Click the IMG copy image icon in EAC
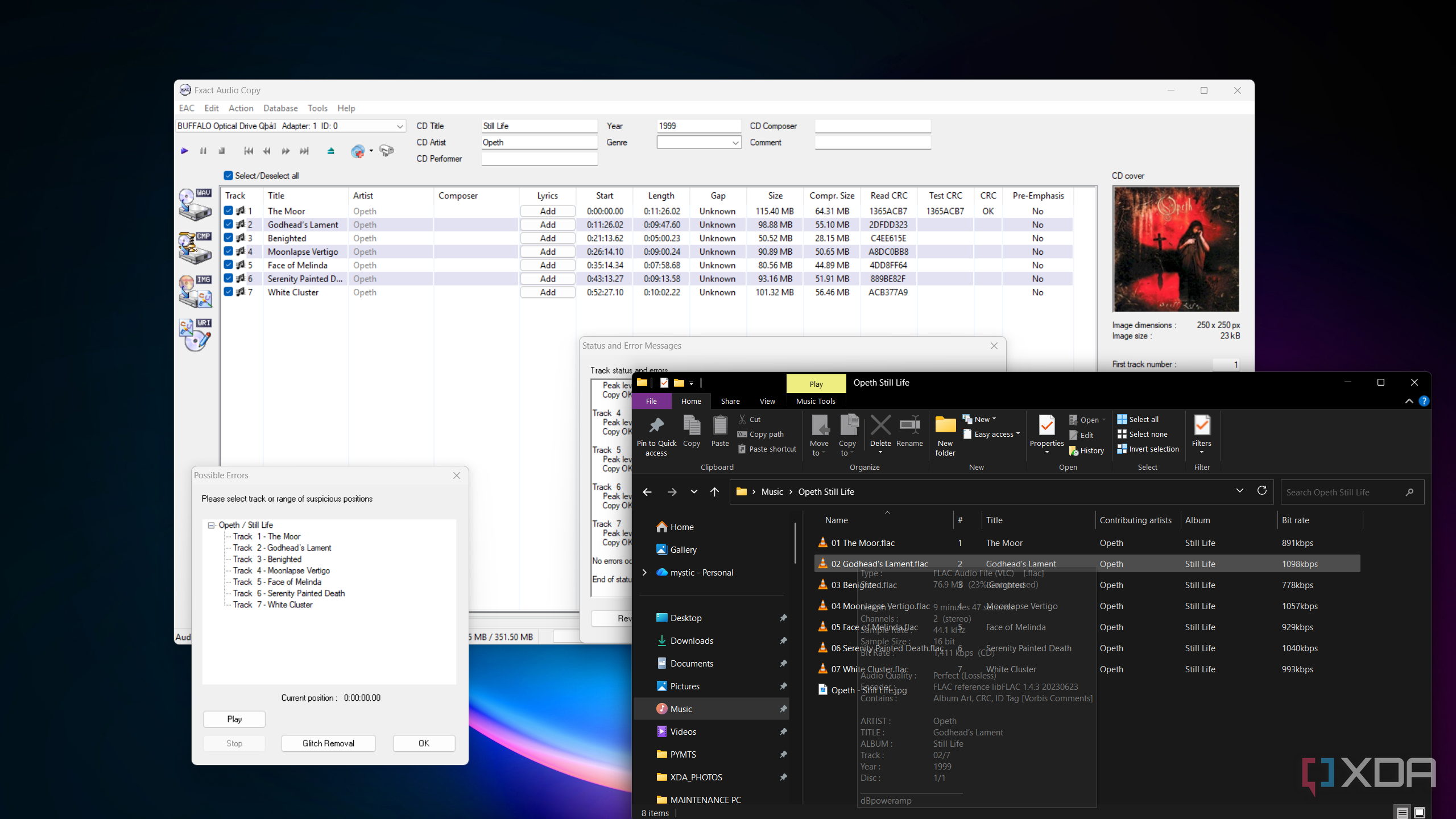 coord(195,291)
